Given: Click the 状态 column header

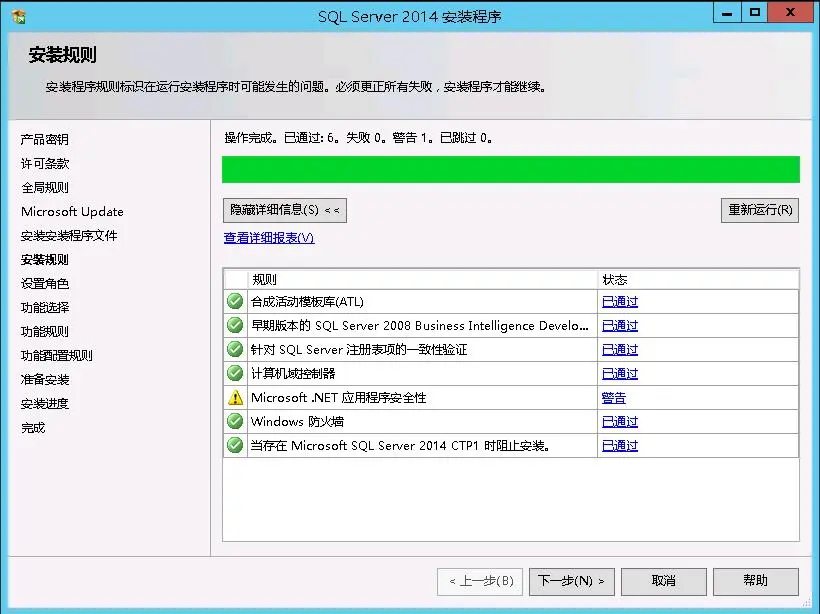Looking at the screenshot, I should point(698,280).
